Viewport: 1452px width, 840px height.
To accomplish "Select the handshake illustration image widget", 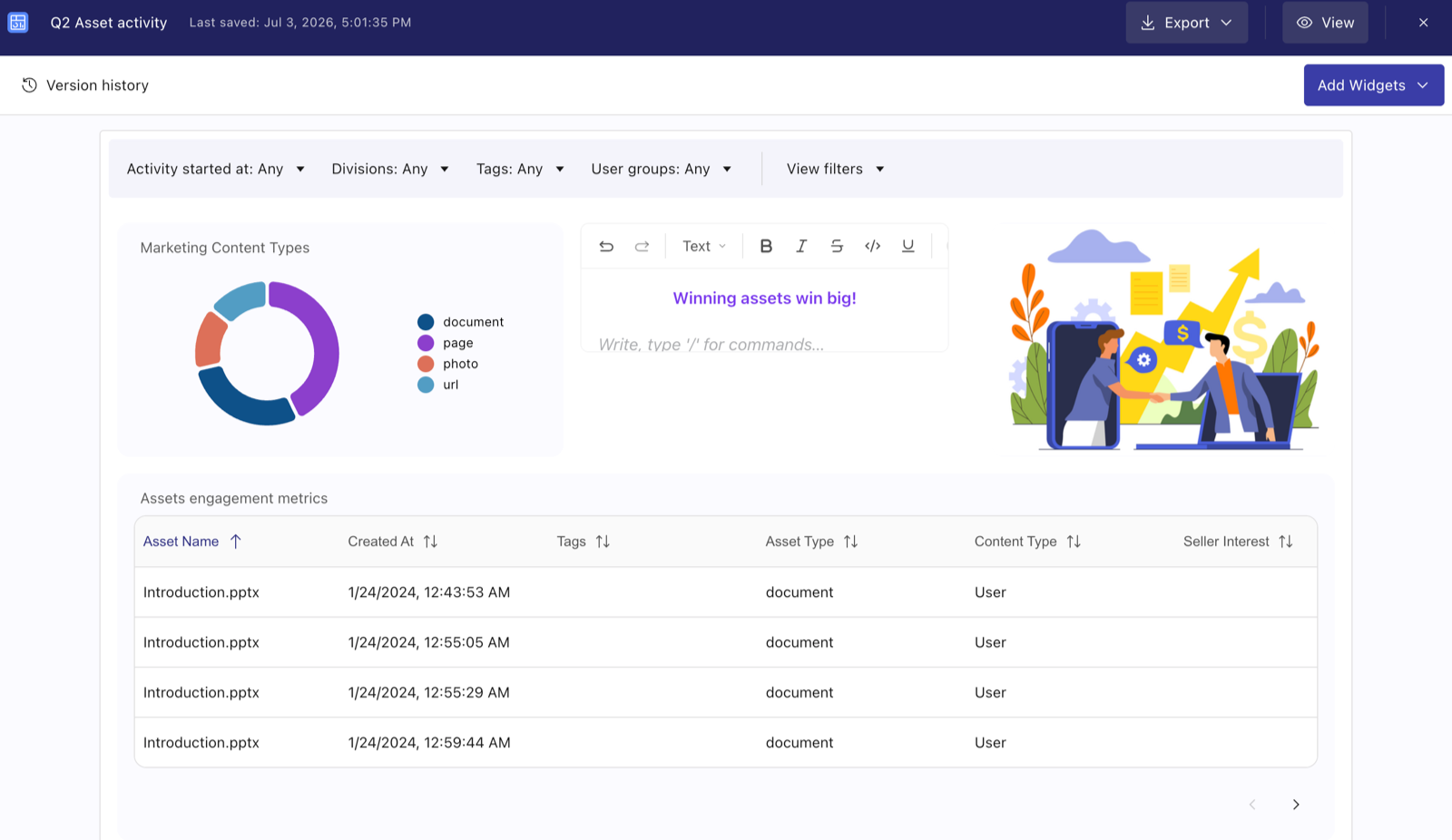I will click(x=1164, y=339).
